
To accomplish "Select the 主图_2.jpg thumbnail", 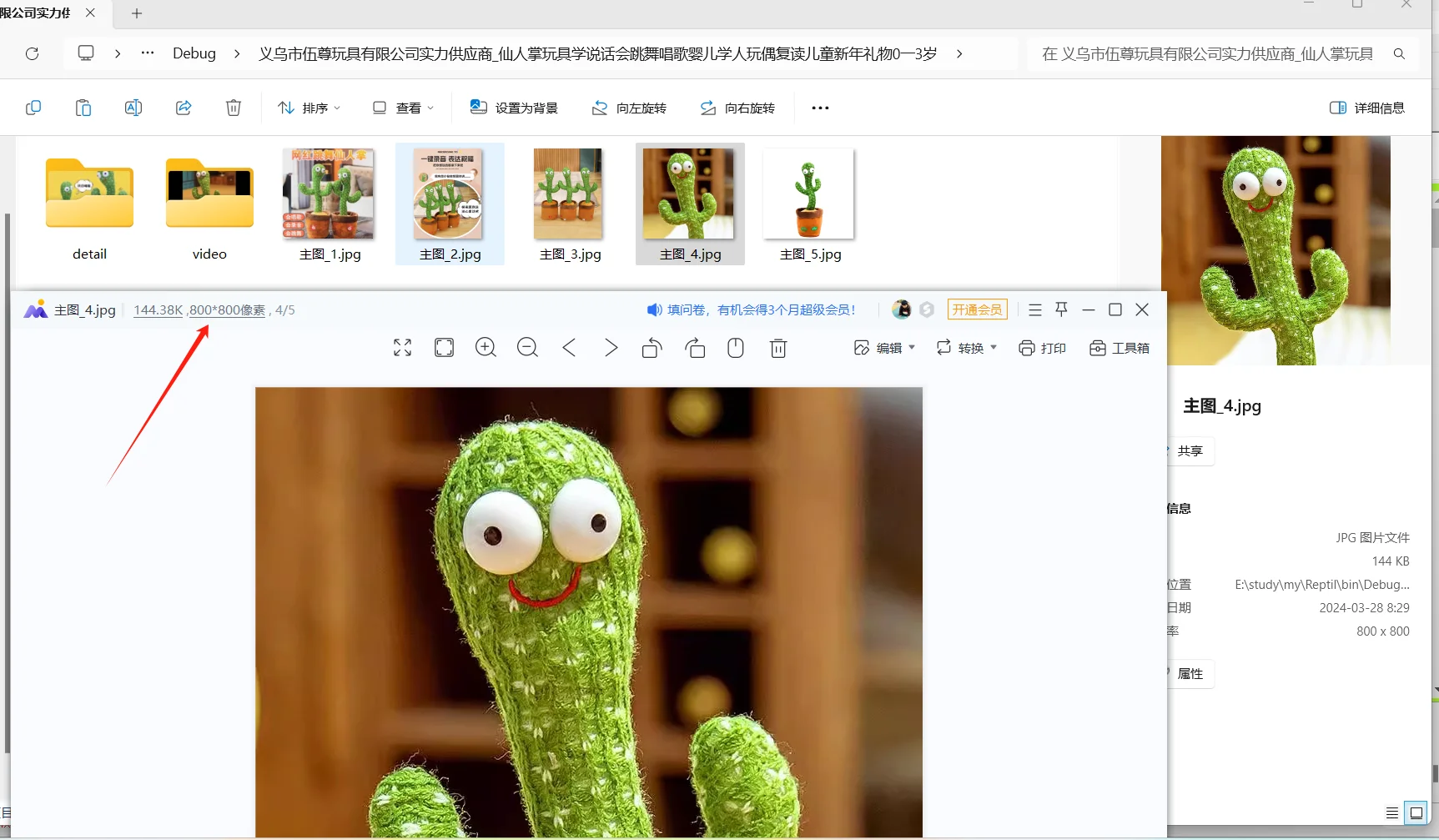I will [450, 204].
